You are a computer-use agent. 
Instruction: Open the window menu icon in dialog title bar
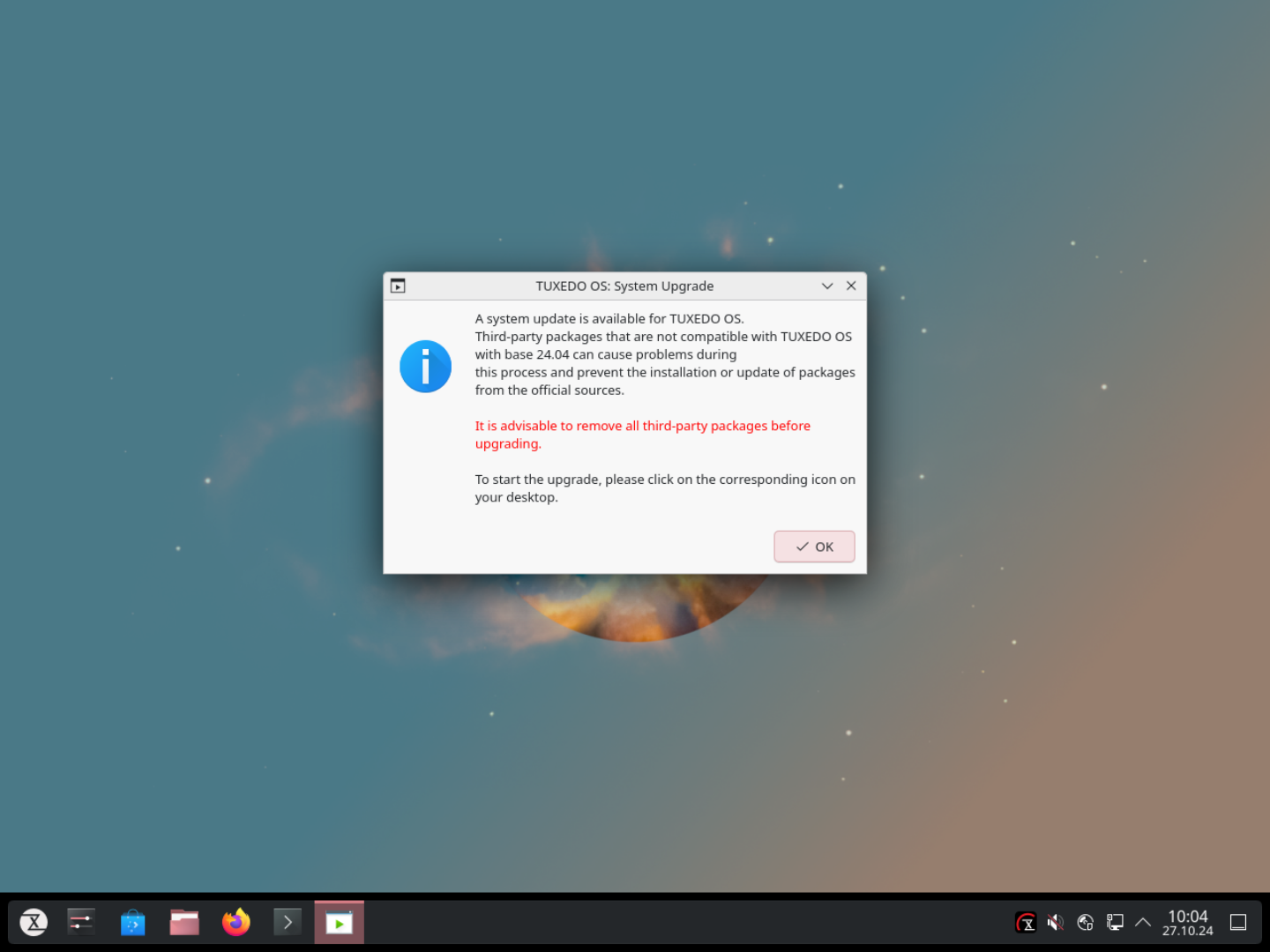coord(398,286)
